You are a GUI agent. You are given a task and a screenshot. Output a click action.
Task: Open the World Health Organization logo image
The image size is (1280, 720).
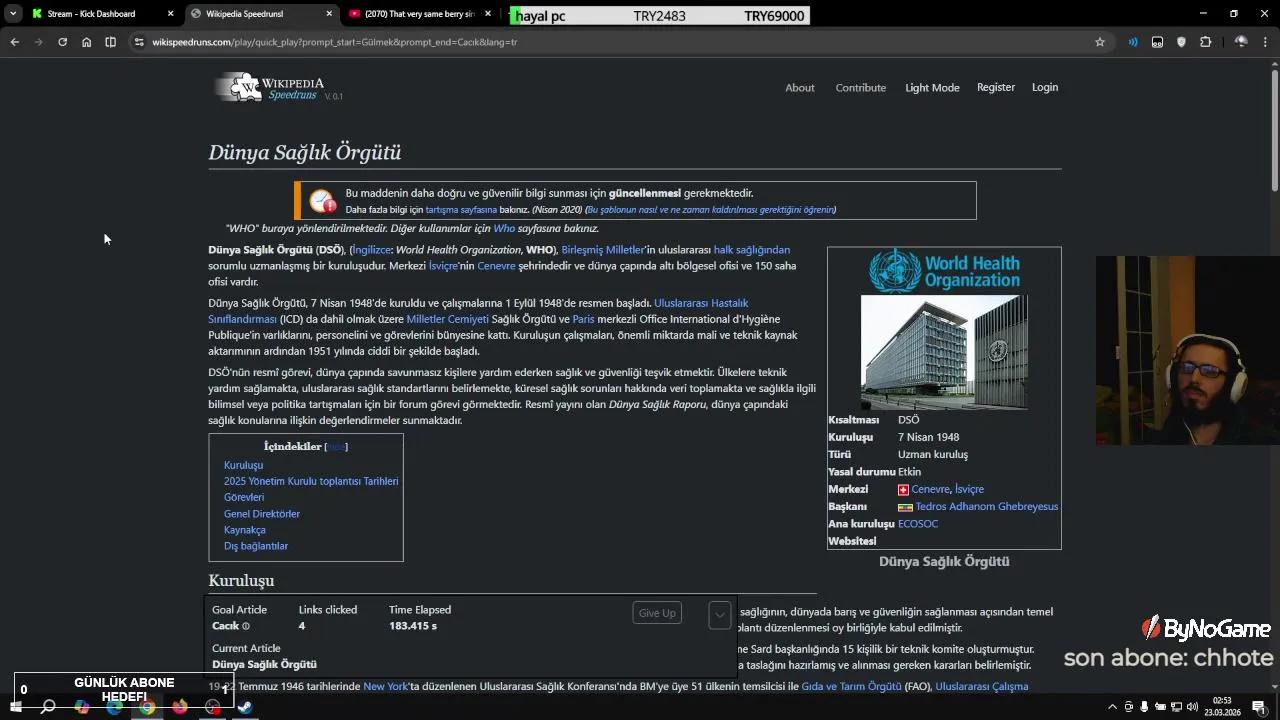944,271
